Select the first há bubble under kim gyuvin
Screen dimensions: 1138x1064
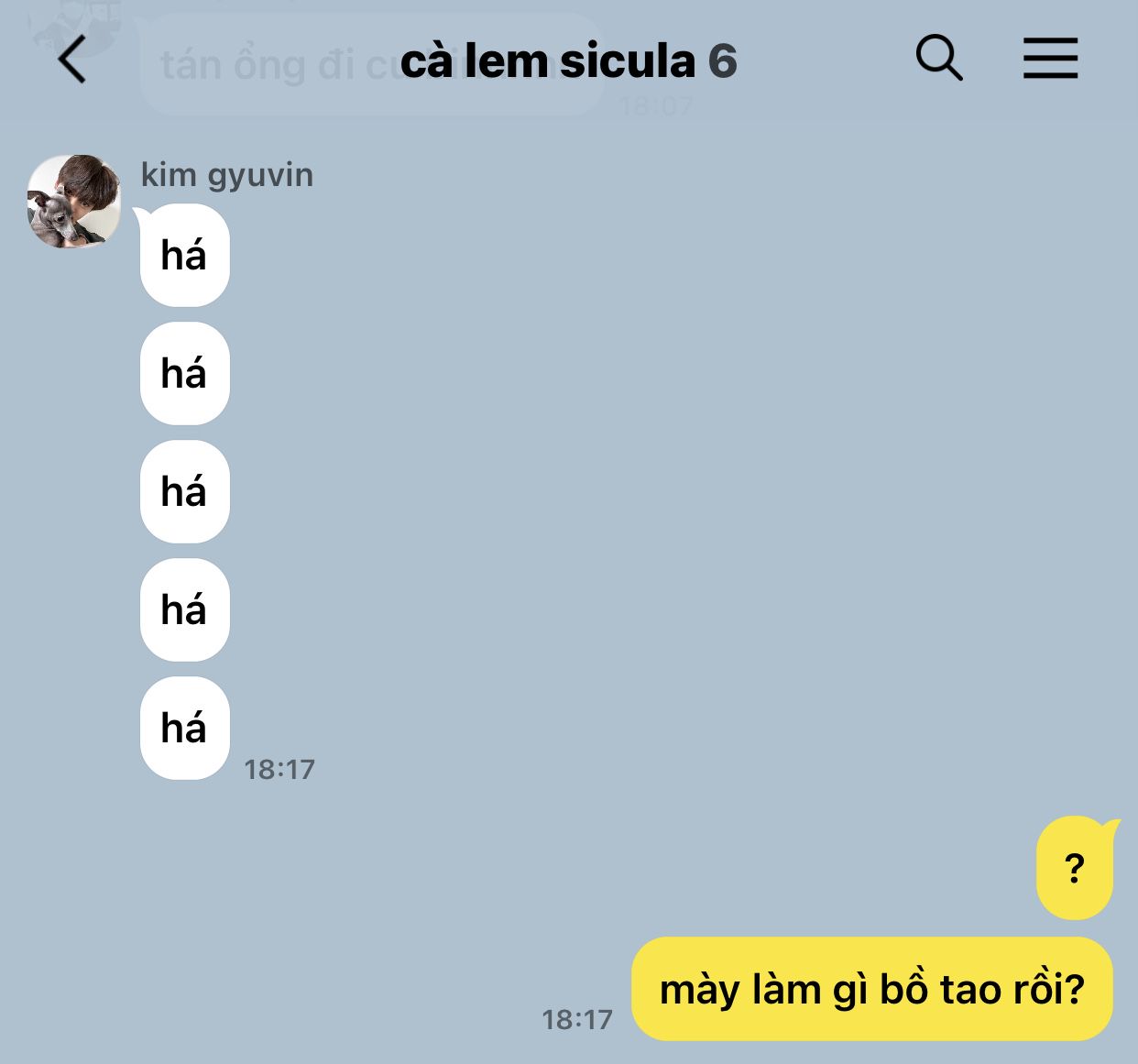(184, 255)
